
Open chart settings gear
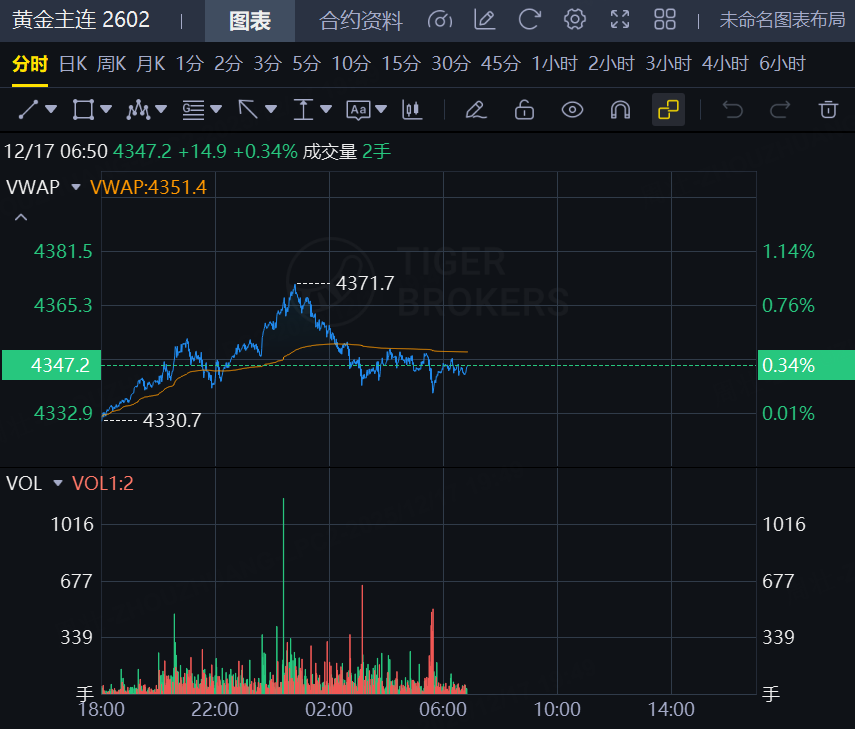tap(574, 20)
